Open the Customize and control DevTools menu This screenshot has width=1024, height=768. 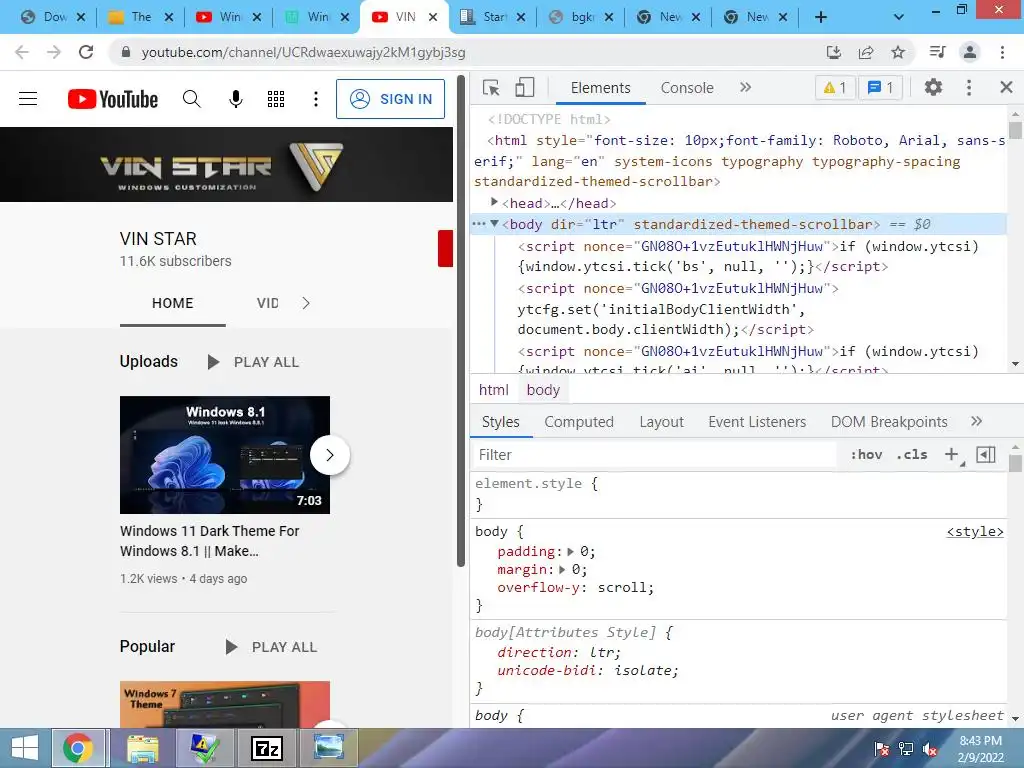click(x=968, y=87)
